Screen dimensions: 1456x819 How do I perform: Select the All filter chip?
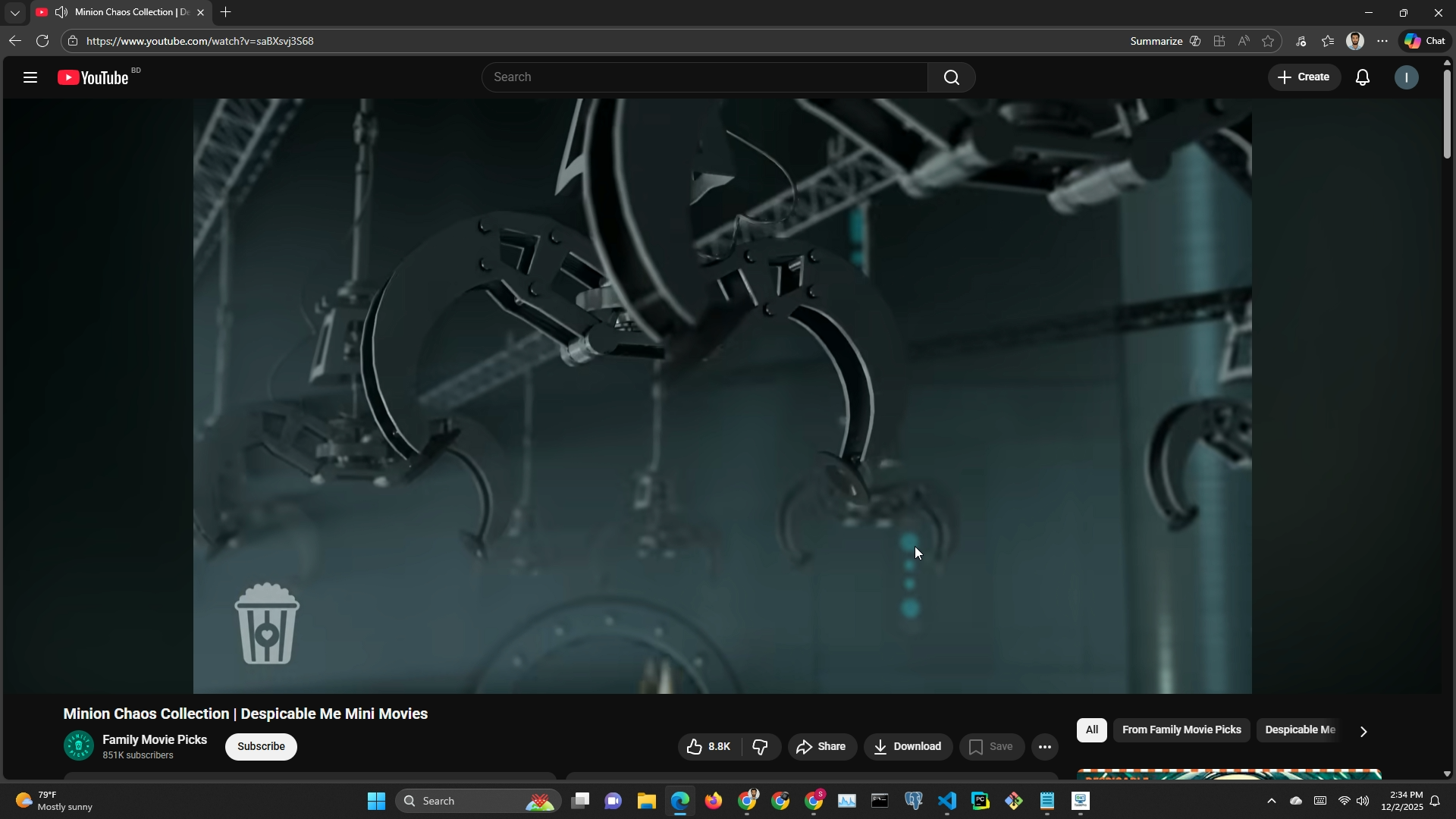tap(1091, 730)
